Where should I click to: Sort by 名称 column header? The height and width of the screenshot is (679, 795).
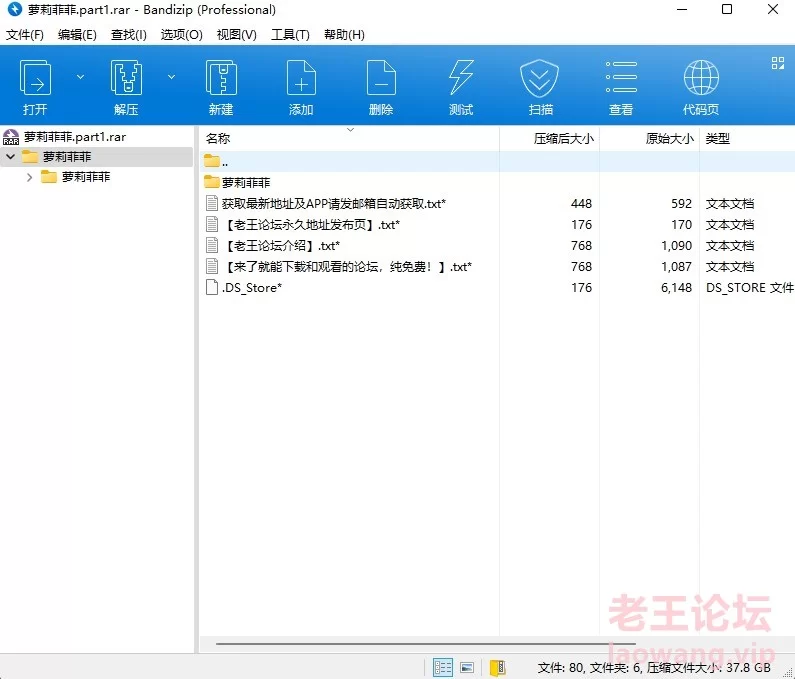tap(218, 138)
